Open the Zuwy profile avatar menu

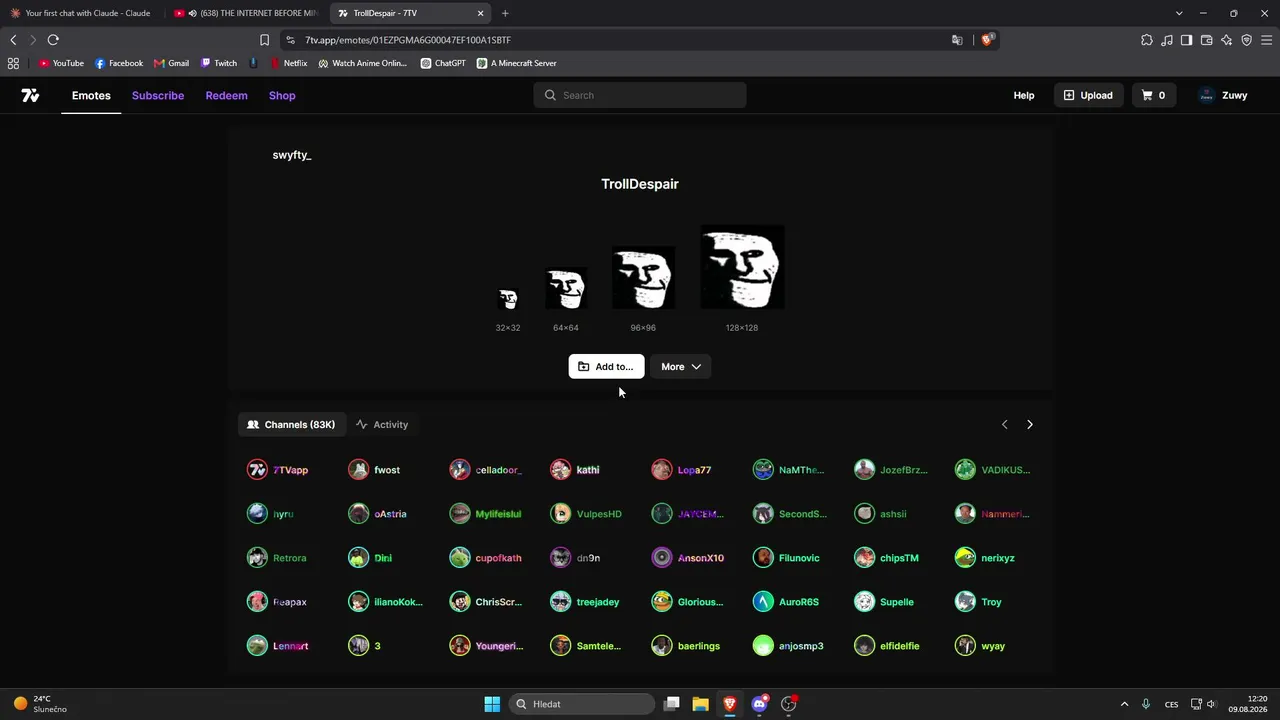click(1223, 95)
